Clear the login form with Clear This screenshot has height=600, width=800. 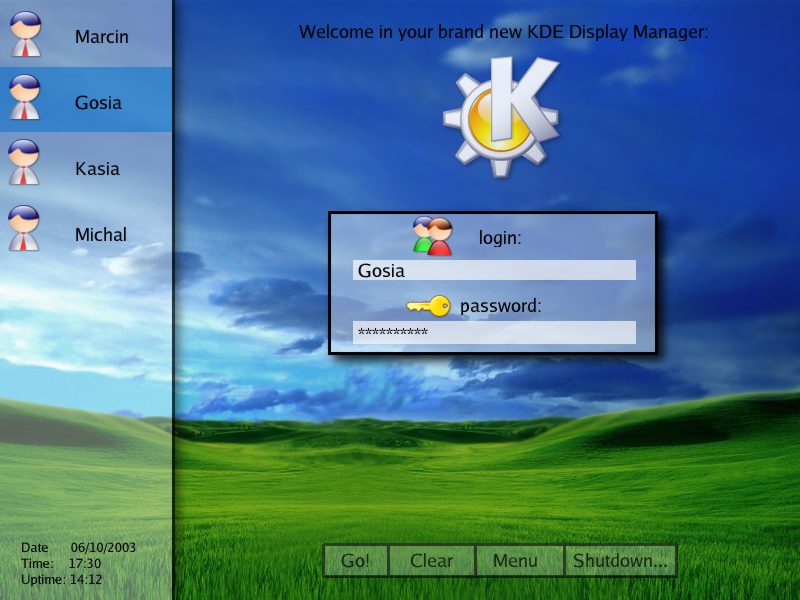(x=432, y=561)
